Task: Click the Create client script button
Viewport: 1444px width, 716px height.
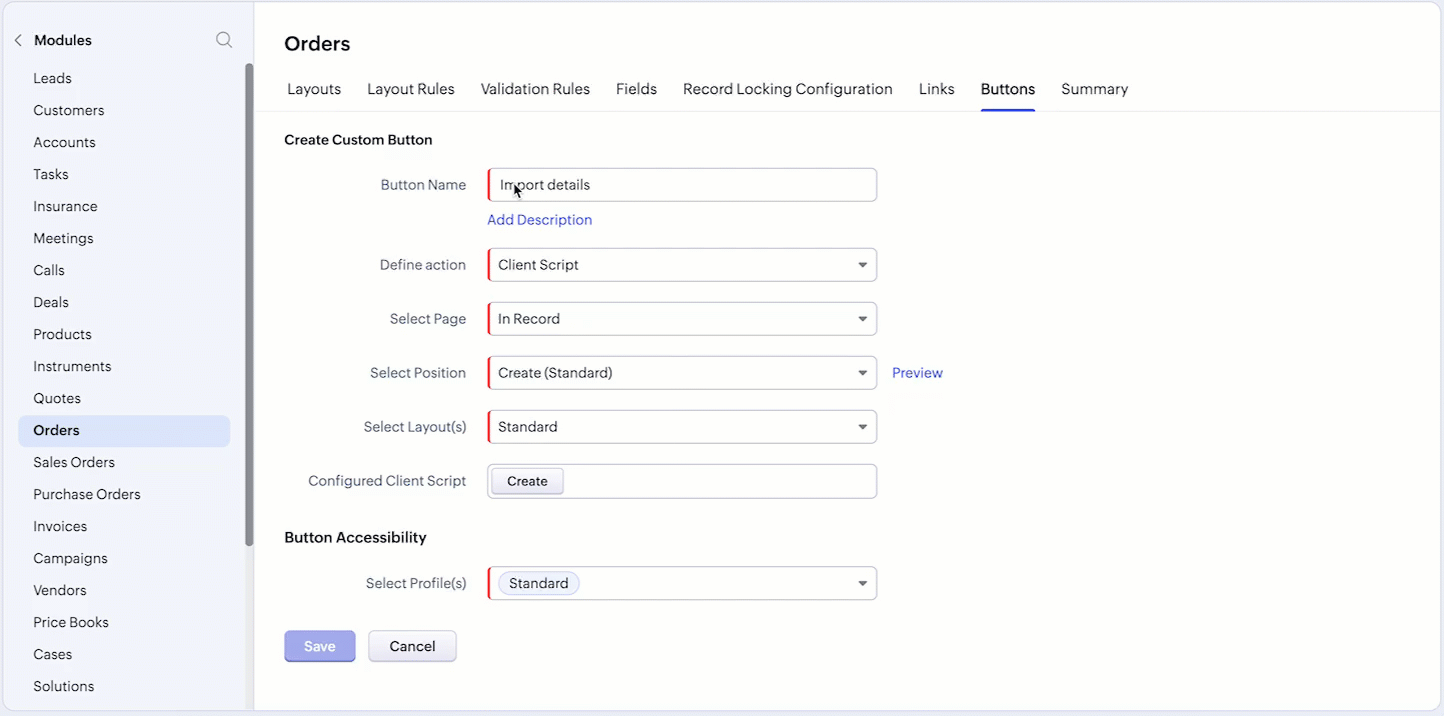Action: (x=527, y=481)
